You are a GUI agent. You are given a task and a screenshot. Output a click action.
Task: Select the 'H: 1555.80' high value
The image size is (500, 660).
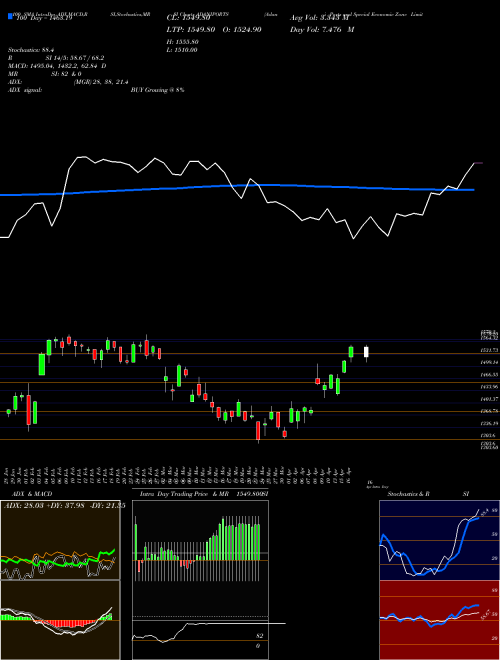pyautogui.click(x=183, y=42)
